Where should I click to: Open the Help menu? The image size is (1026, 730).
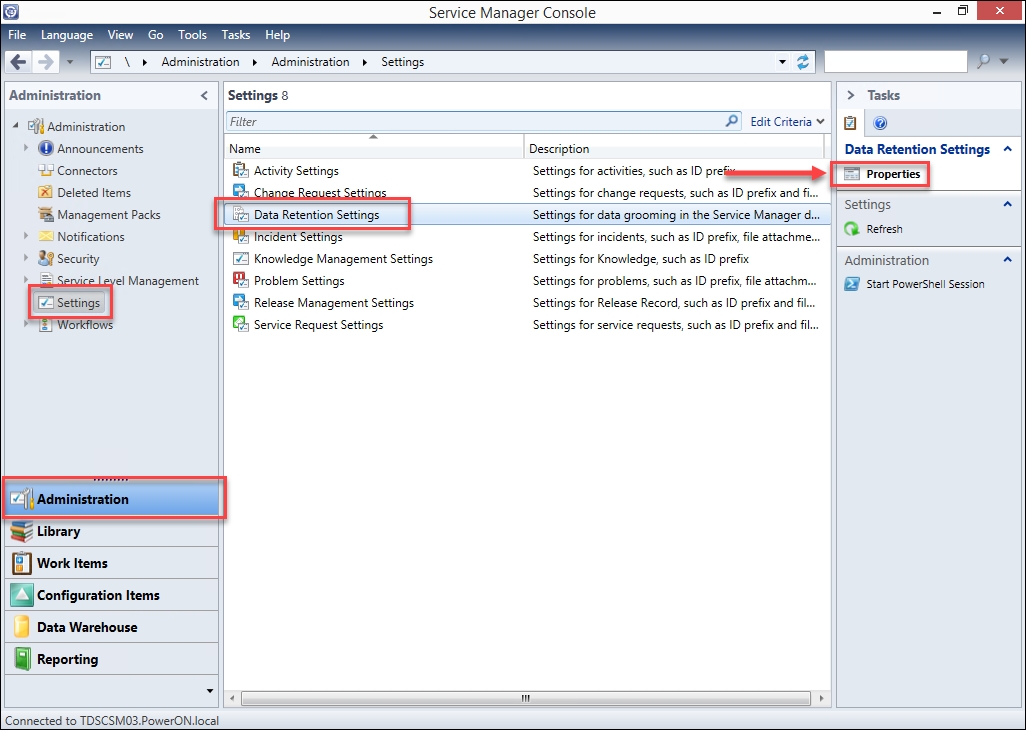tap(277, 35)
